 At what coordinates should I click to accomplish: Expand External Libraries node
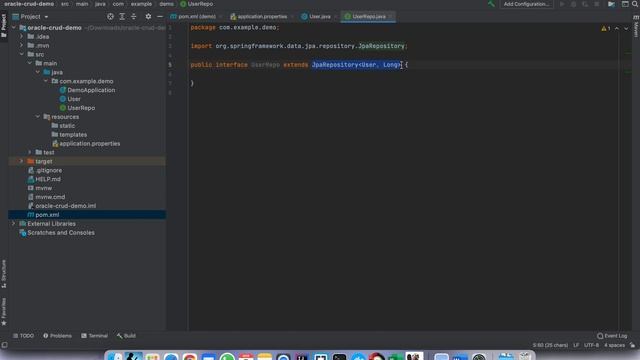pyautogui.click(x=14, y=224)
